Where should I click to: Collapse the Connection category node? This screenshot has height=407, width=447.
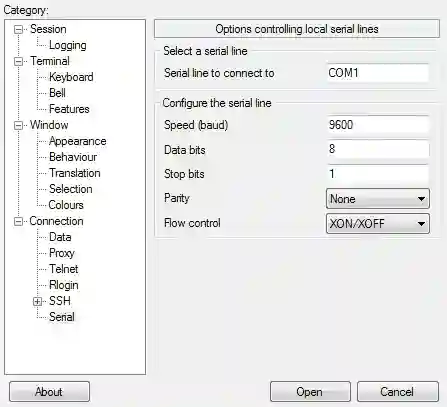pos(18,222)
